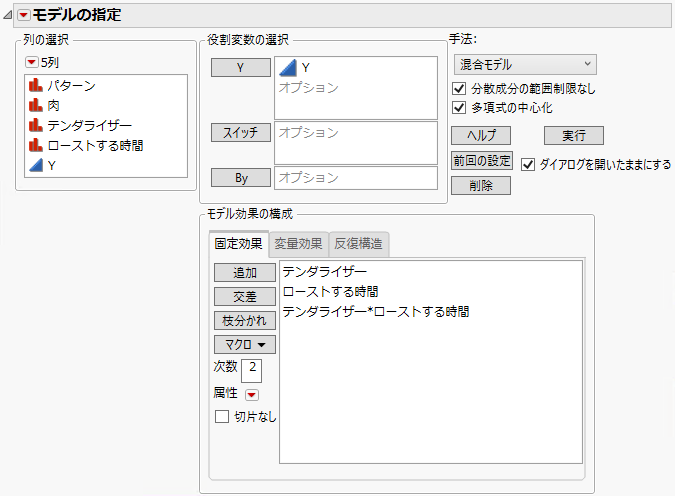
Task: Open the red triangle menu beside 5列
Action: pyautogui.click(x=32, y=63)
